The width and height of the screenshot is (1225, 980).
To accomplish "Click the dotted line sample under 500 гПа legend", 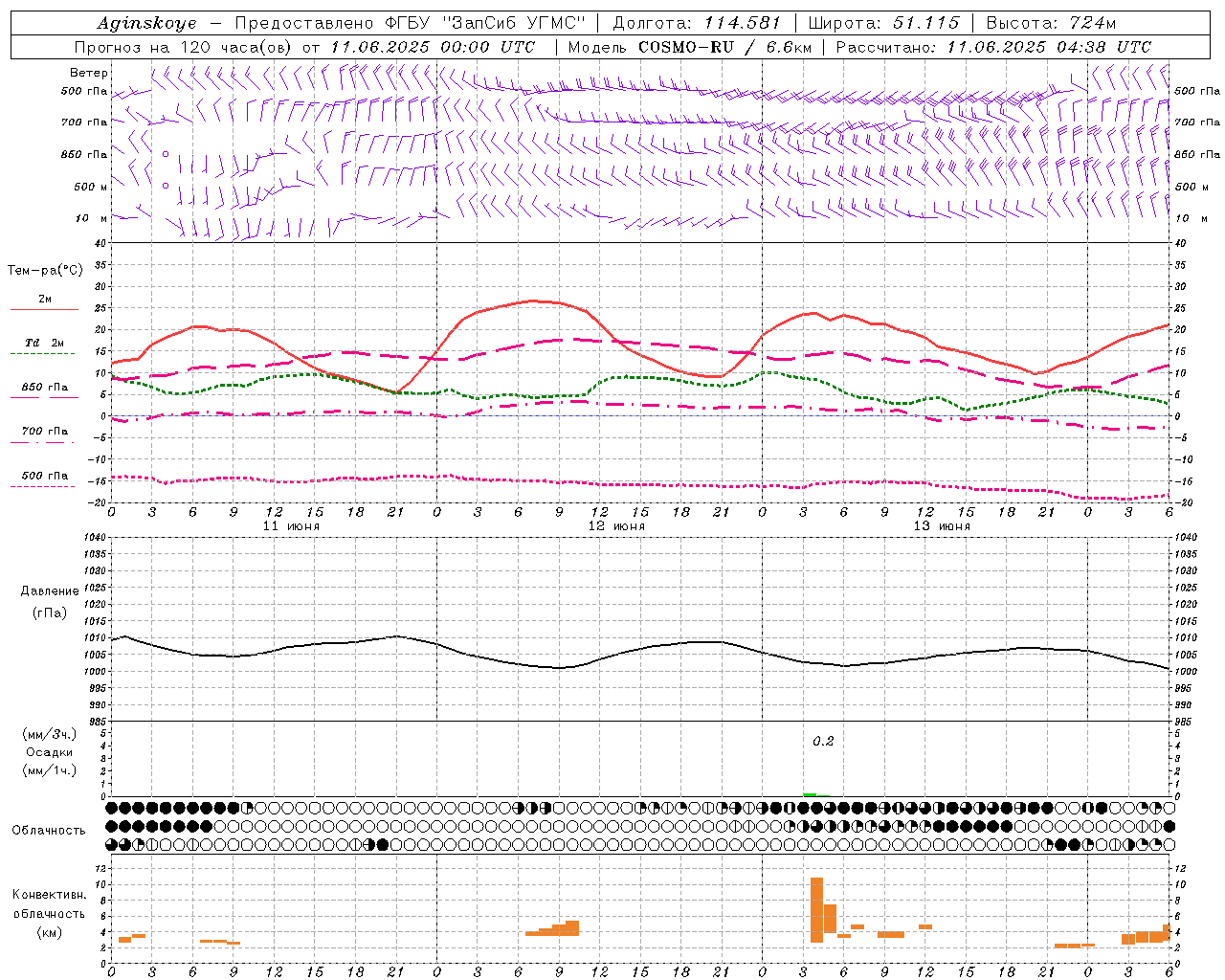I will coord(44,486).
